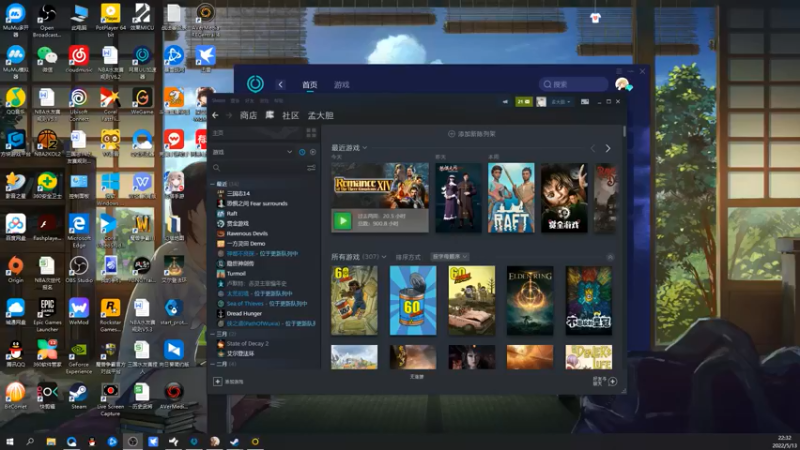Open the Steam desktop shortcut
800x450 pixels.
point(79,396)
